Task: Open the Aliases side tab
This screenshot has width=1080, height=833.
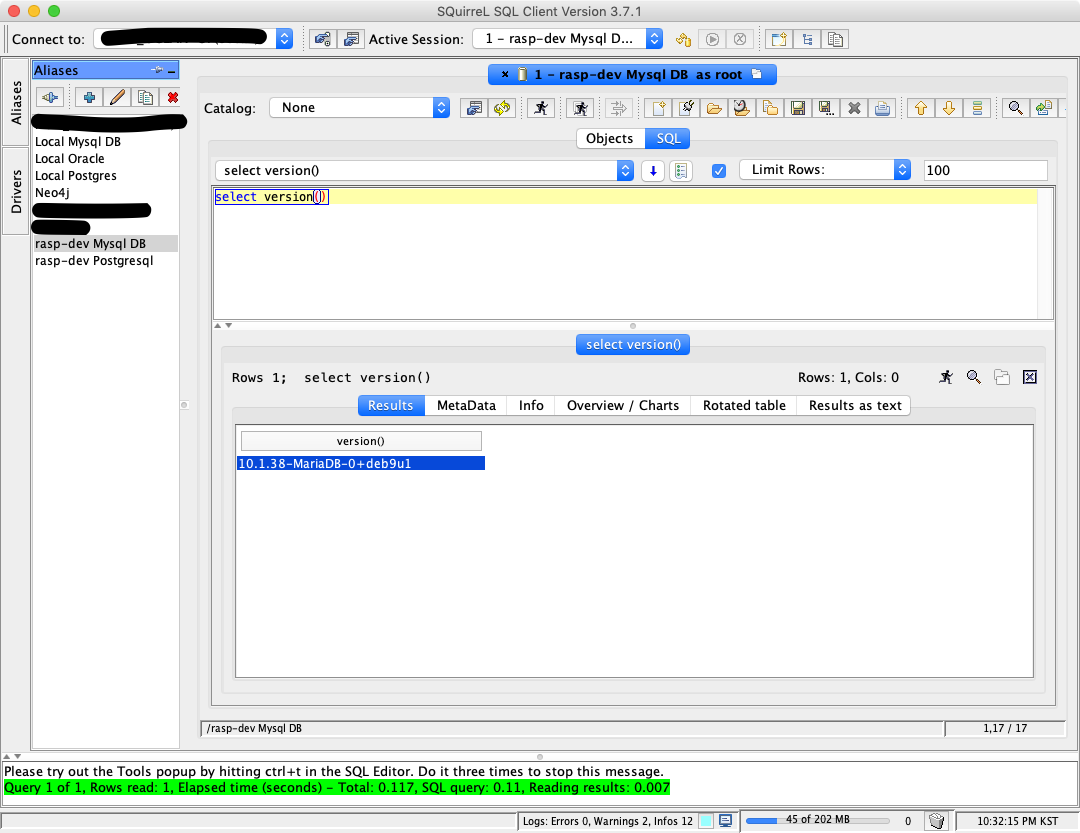Action: click(16, 102)
